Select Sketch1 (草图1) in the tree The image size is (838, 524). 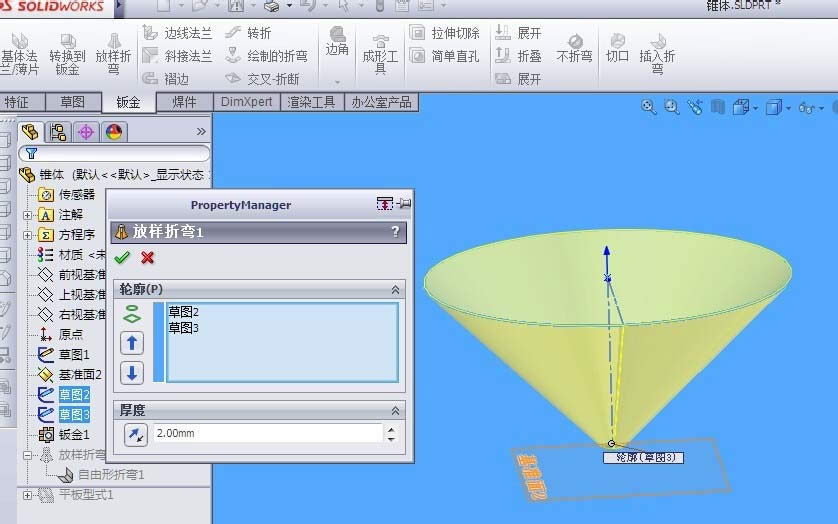click(63, 355)
